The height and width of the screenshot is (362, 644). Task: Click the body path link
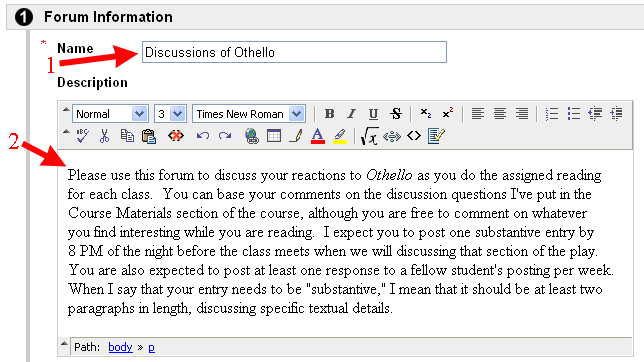pos(120,347)
